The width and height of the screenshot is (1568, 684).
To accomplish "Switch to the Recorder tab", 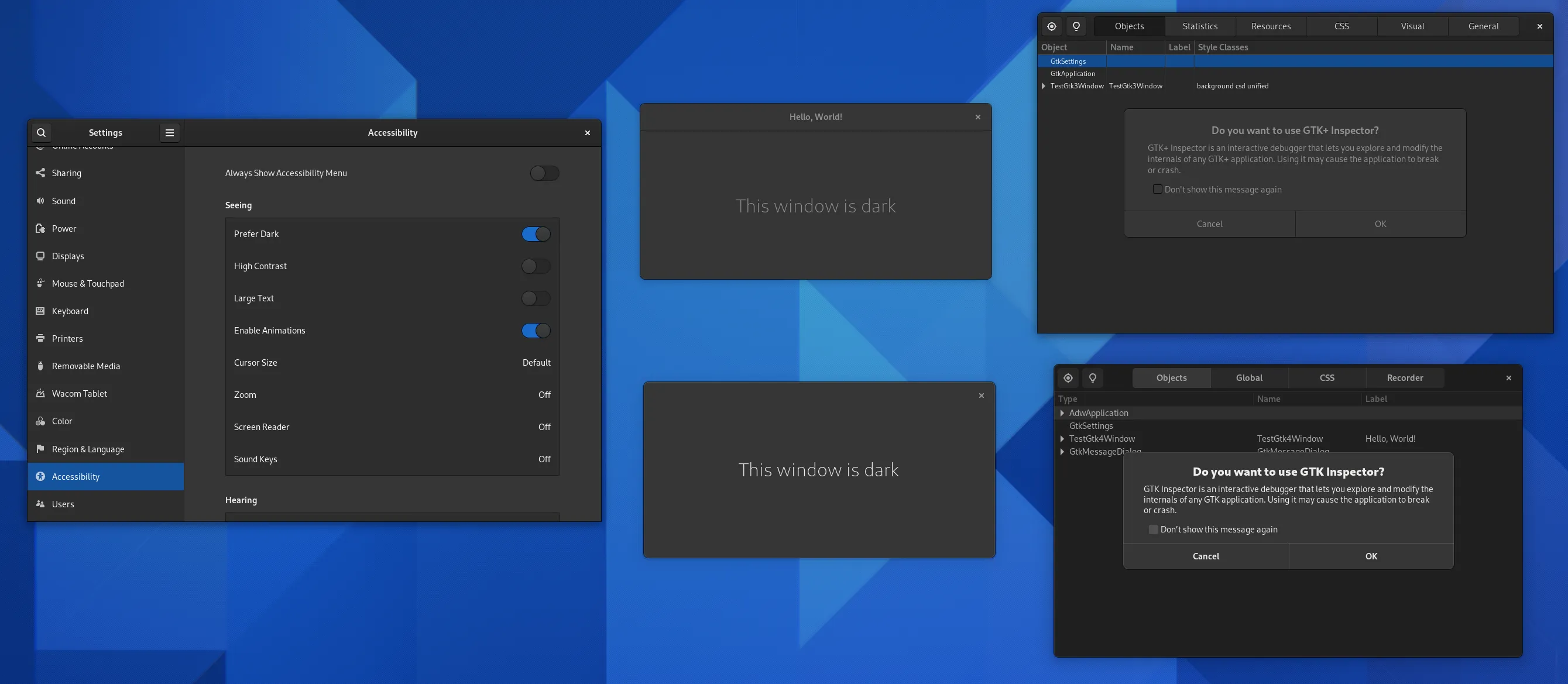I will (1404, 378).
